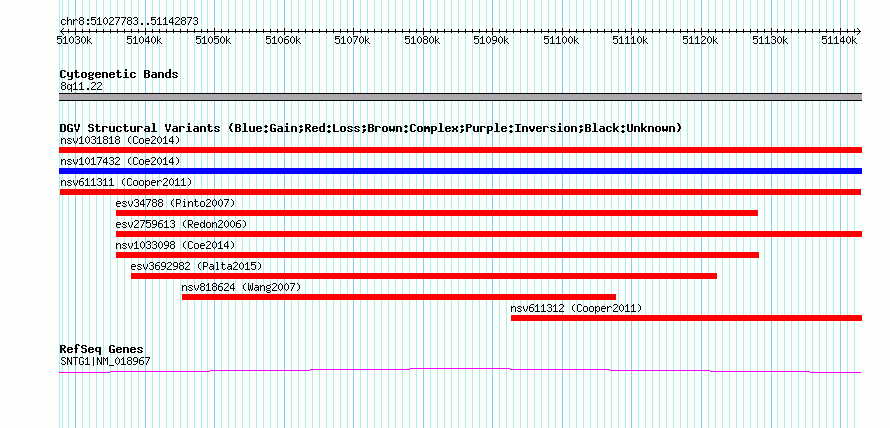Viewport: 890px width, 428px height.
Task: Click the Cytogenetic Bands track title
Action: 119,74
